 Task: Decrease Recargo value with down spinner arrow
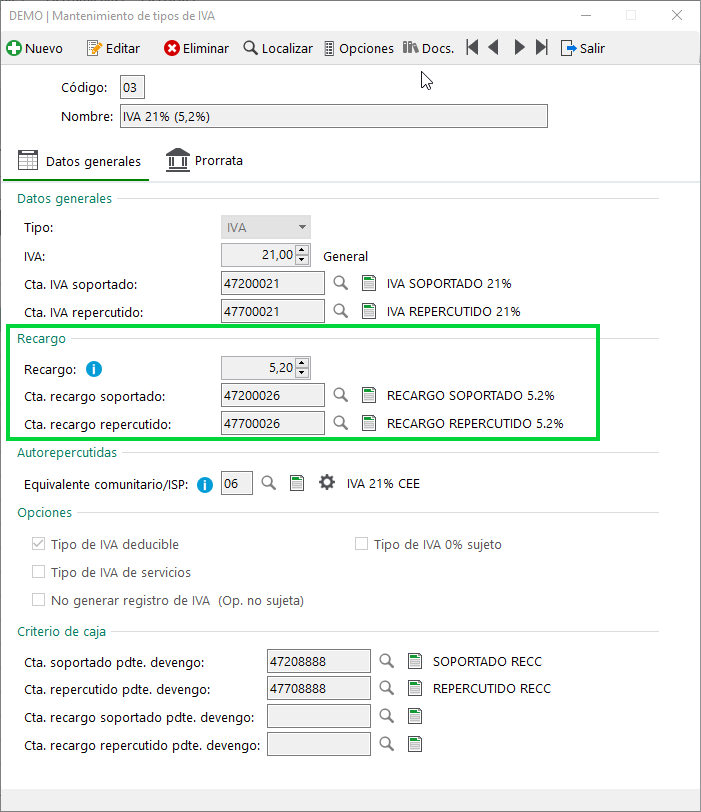pyautogui.click(x=302, y=373)
